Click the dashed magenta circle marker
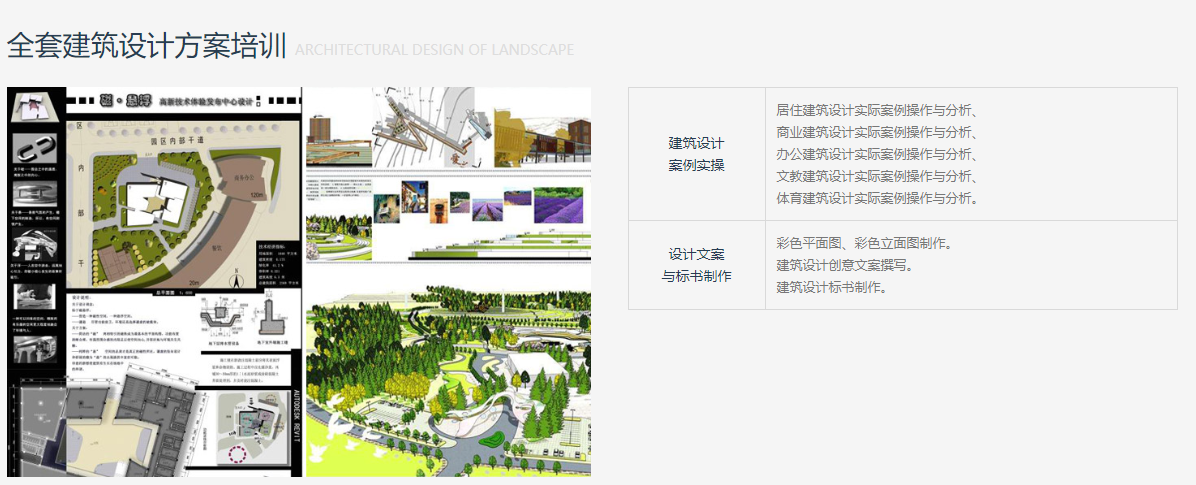1196x485 pixels. [x=238, y=456]
